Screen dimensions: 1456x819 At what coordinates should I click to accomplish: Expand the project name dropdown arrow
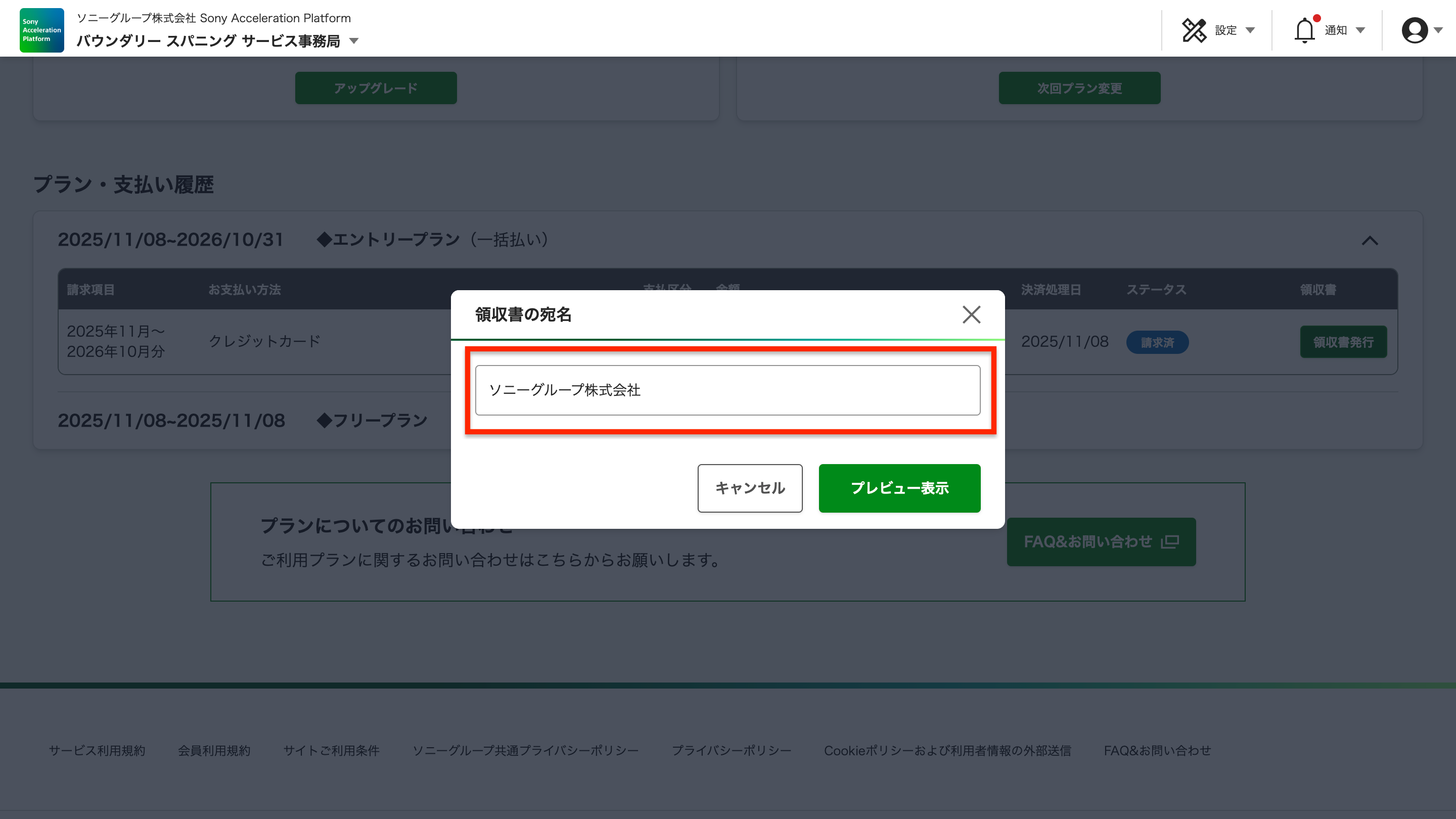(354, 40)
